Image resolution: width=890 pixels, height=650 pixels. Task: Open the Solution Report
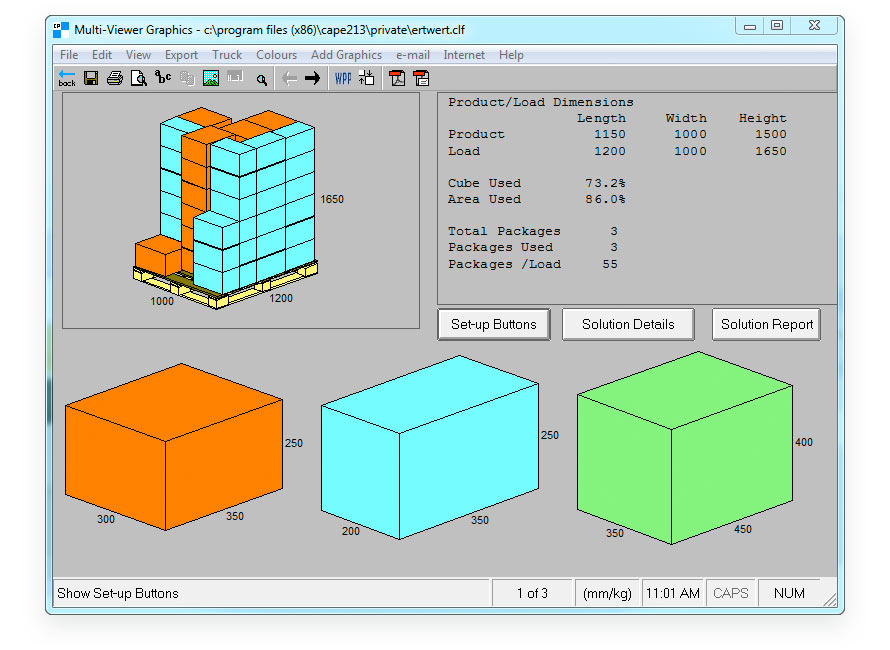766,324
